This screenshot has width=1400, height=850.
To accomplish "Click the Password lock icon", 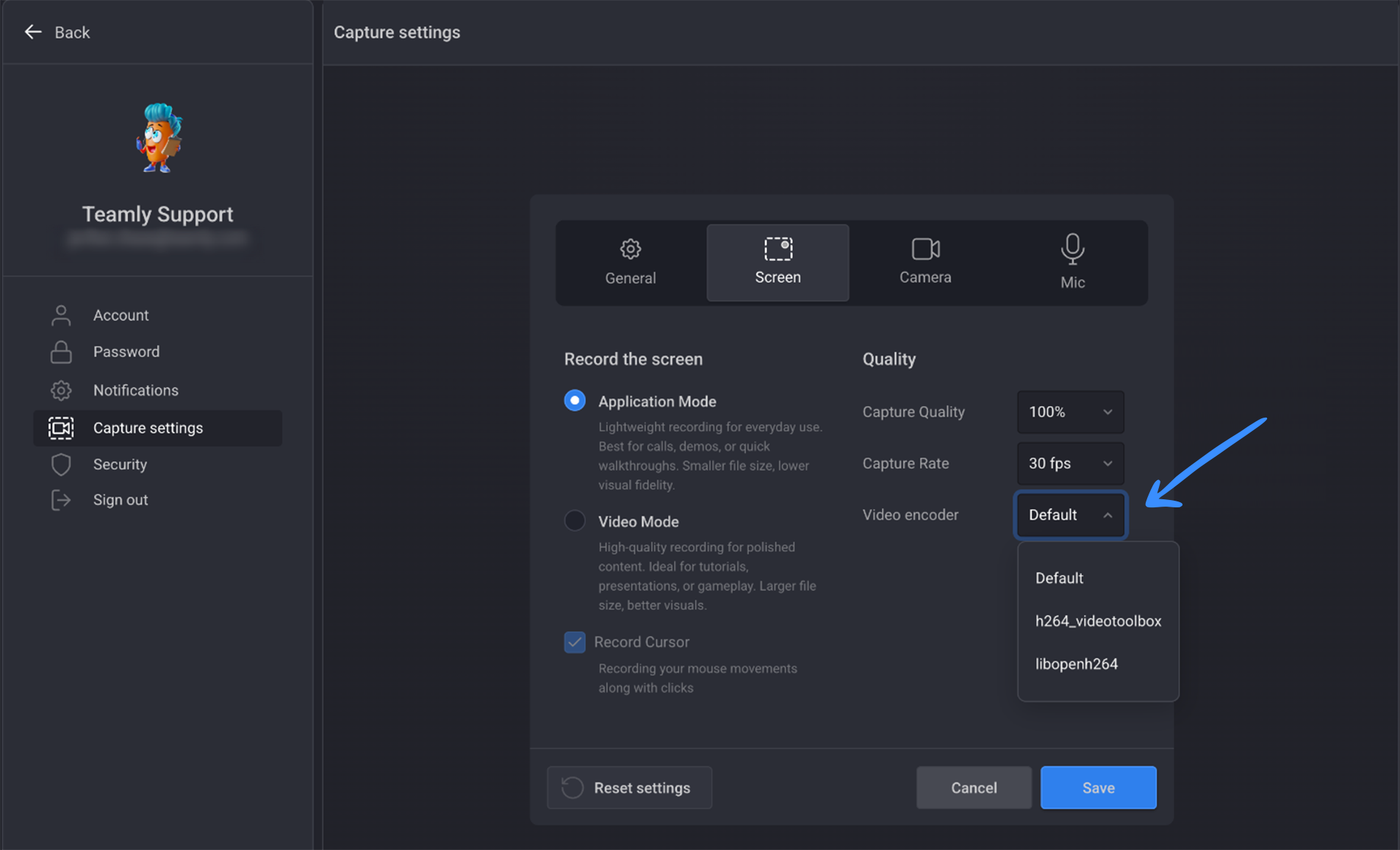I will tap(61, 352).
